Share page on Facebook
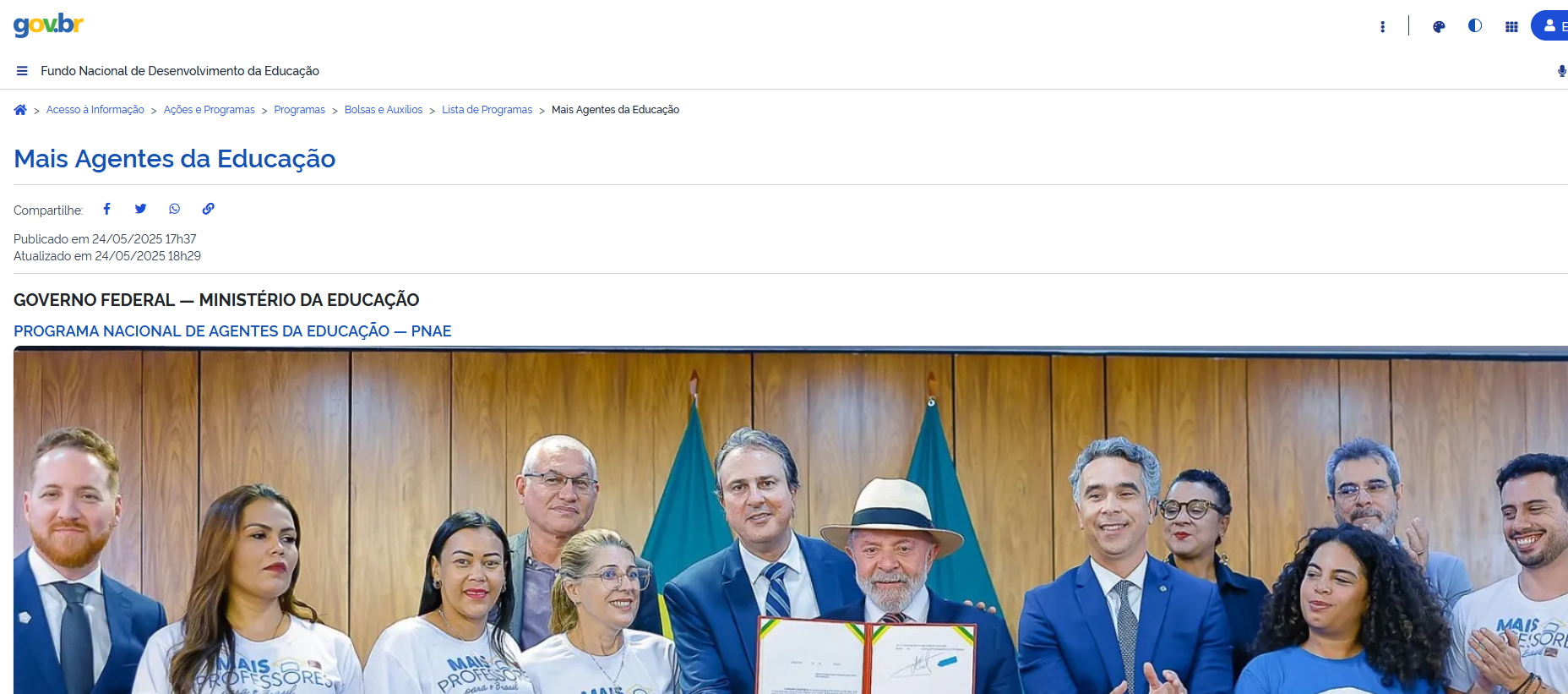This screenshot has width=1568, height=694. point(106,209)
